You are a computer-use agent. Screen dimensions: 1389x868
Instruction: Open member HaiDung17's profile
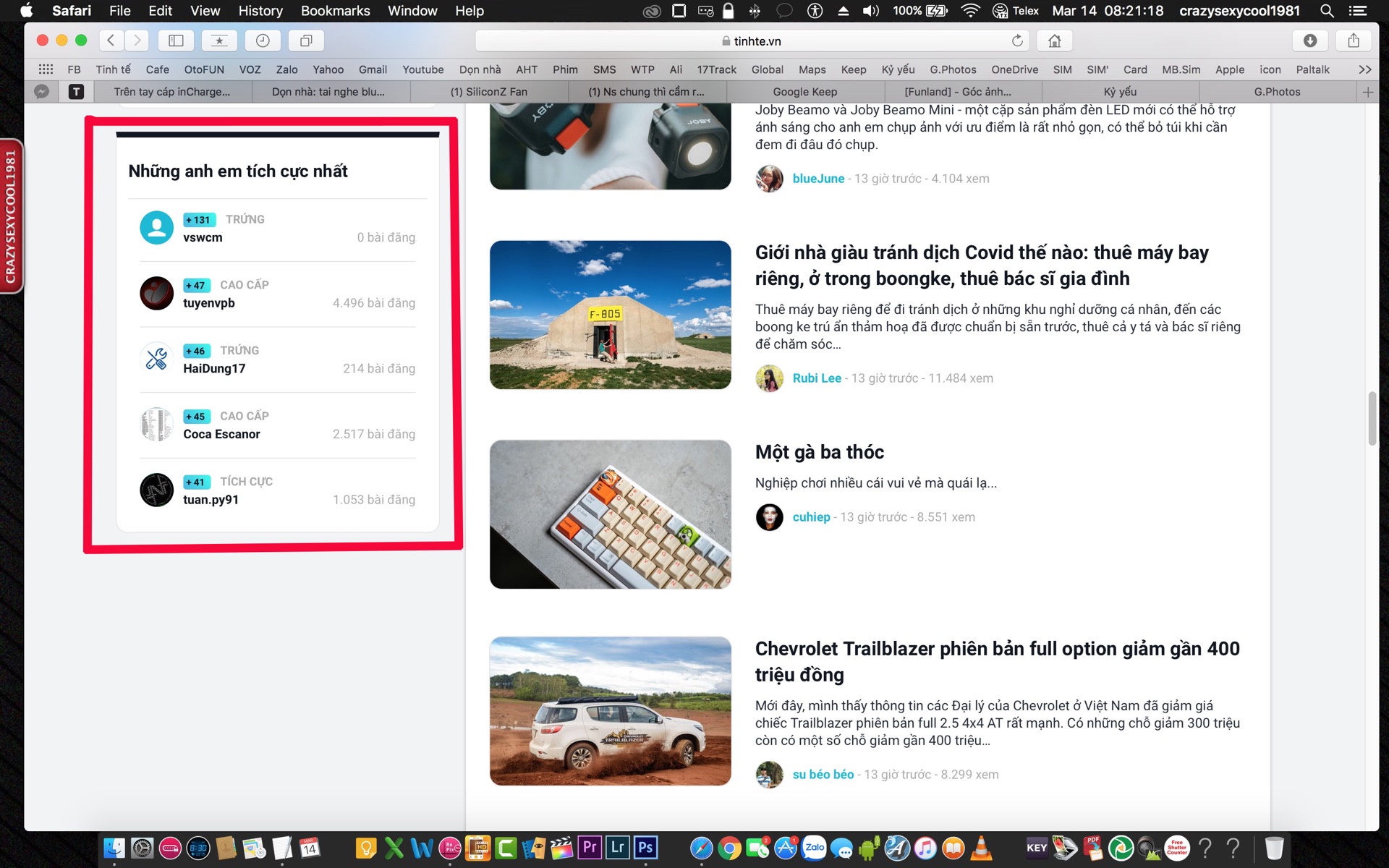[x=214, y=369]
